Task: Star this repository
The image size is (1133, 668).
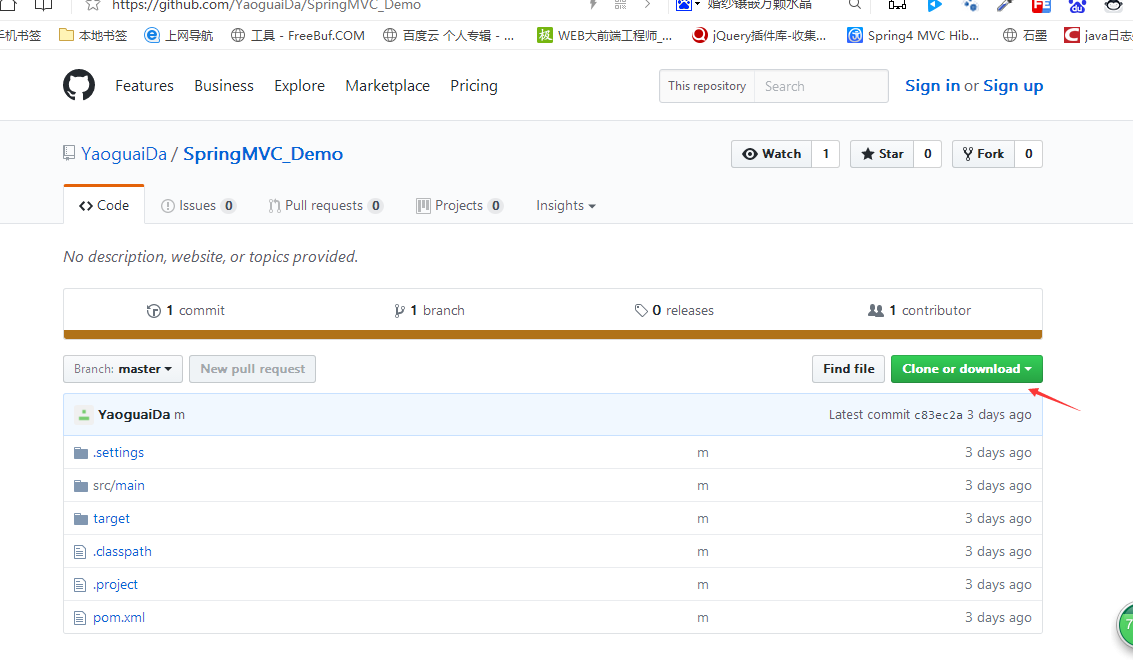Action: 881,154
